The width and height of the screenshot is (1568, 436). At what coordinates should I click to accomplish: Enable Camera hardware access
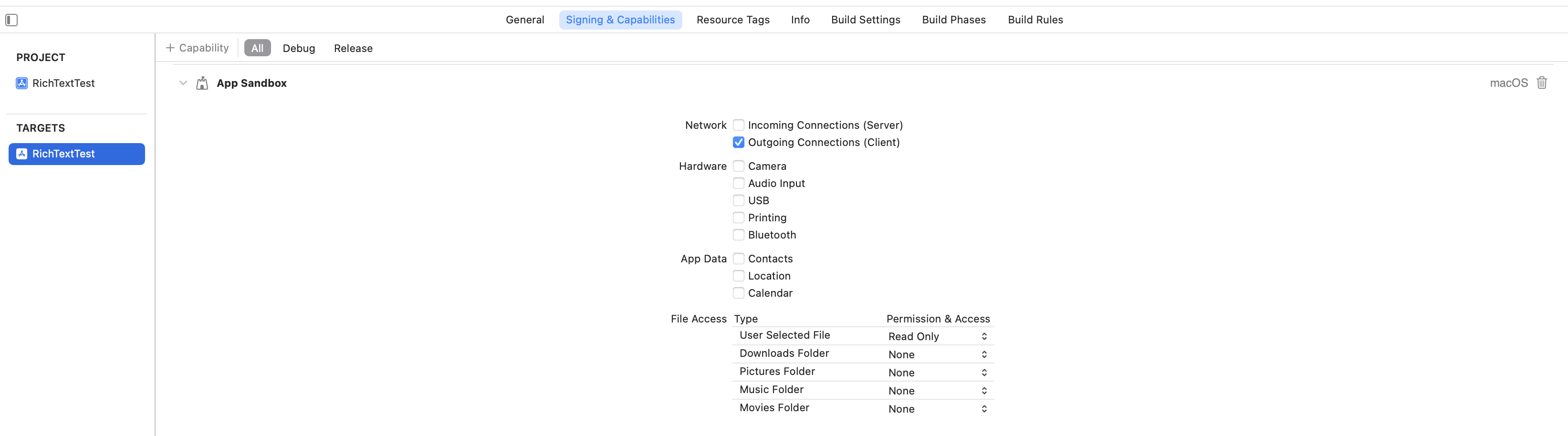tap(738, 166)
